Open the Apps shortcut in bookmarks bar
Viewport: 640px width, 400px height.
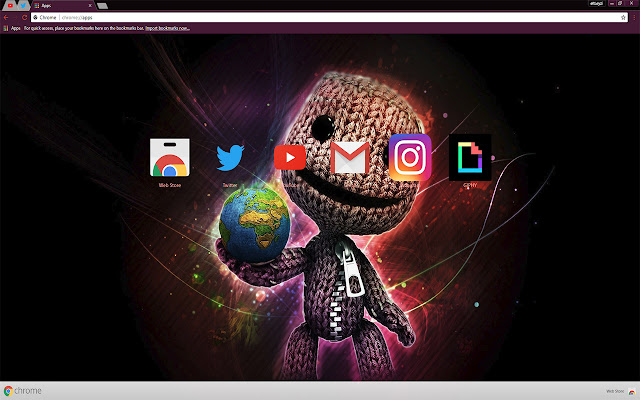click(12, 28)
